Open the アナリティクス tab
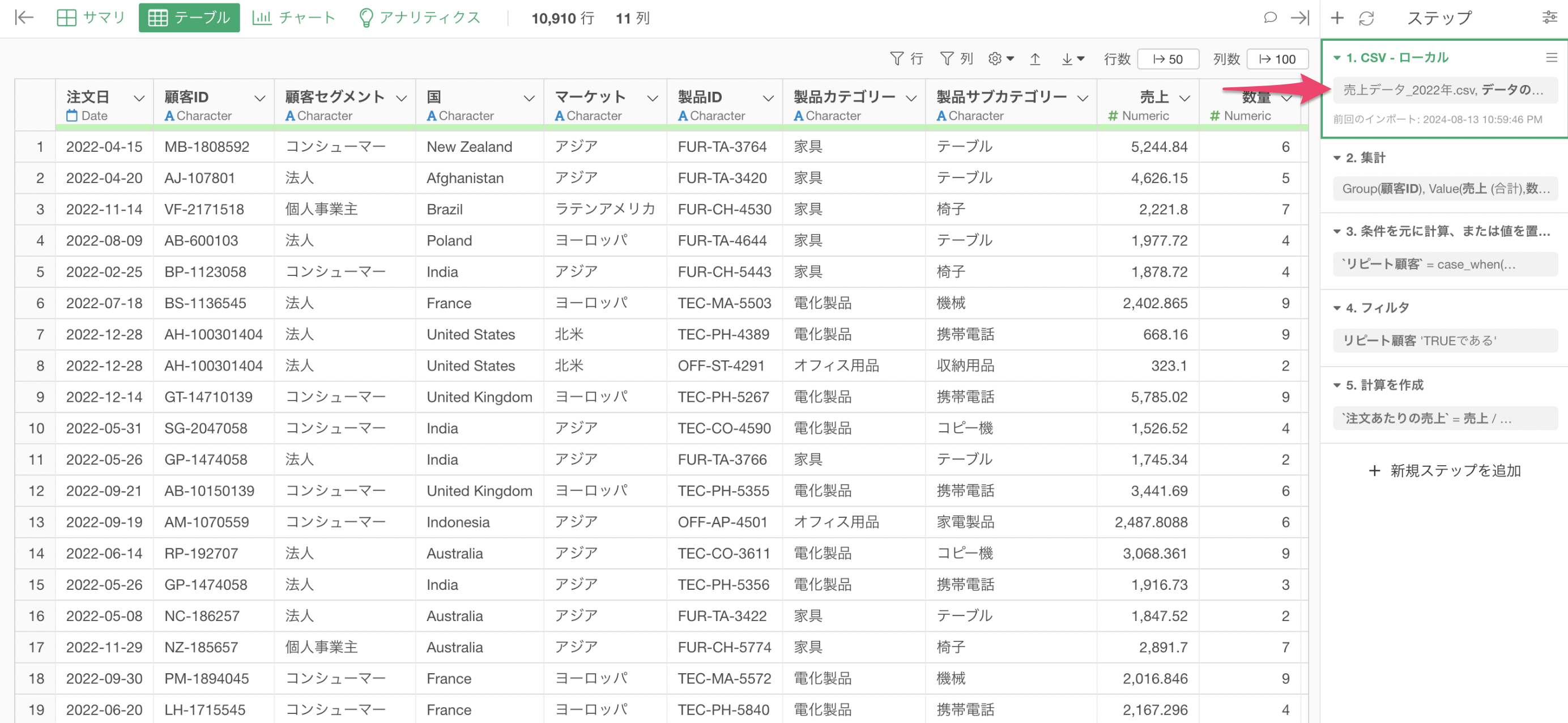1568x723 pixels. [x=419, y=18]
